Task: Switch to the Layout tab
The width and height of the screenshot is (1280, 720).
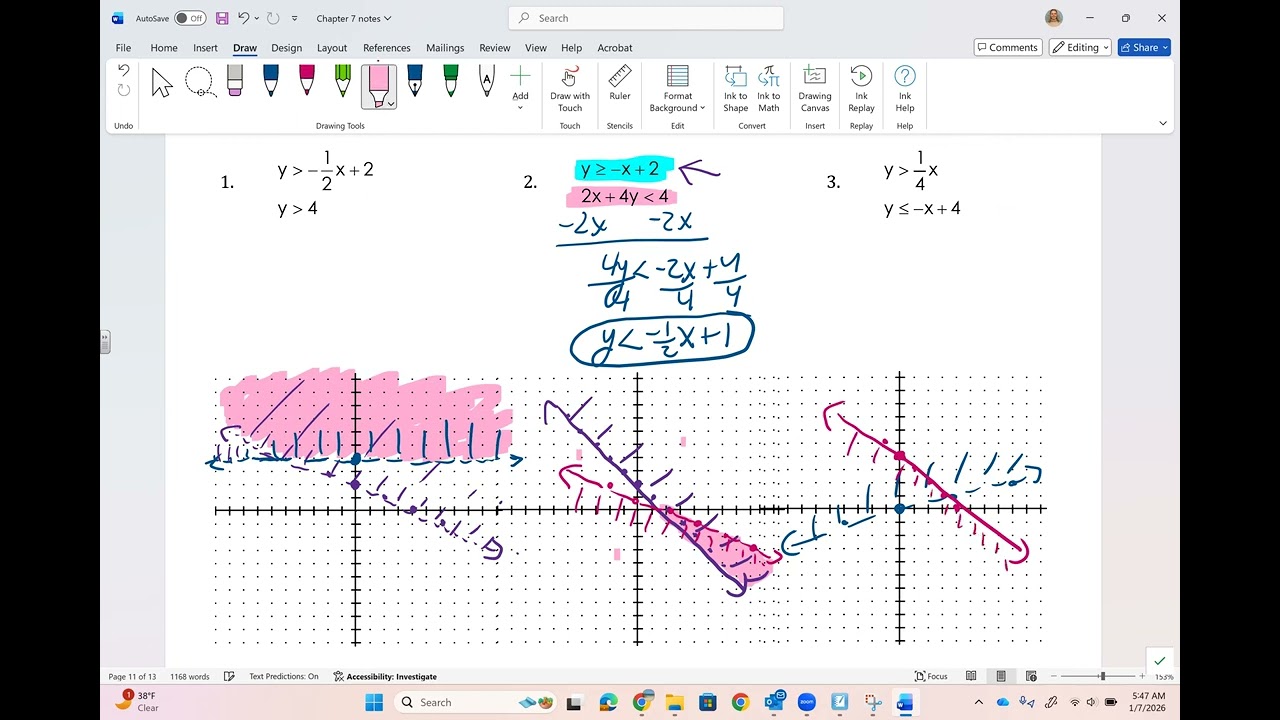Action: (332, 48)
